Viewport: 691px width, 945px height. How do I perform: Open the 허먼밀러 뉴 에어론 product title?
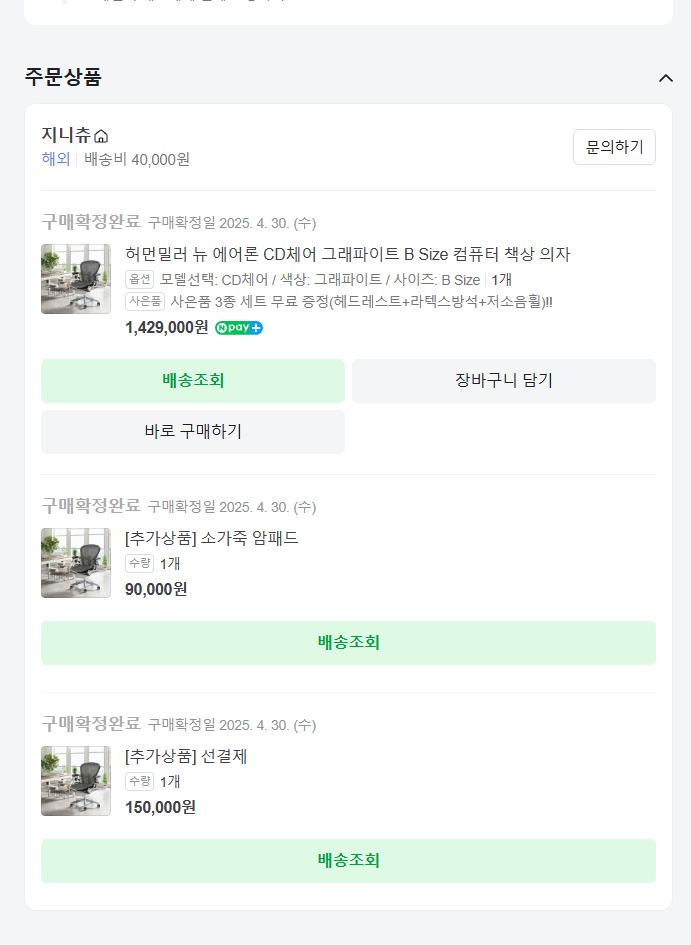[x=347, y=254]
